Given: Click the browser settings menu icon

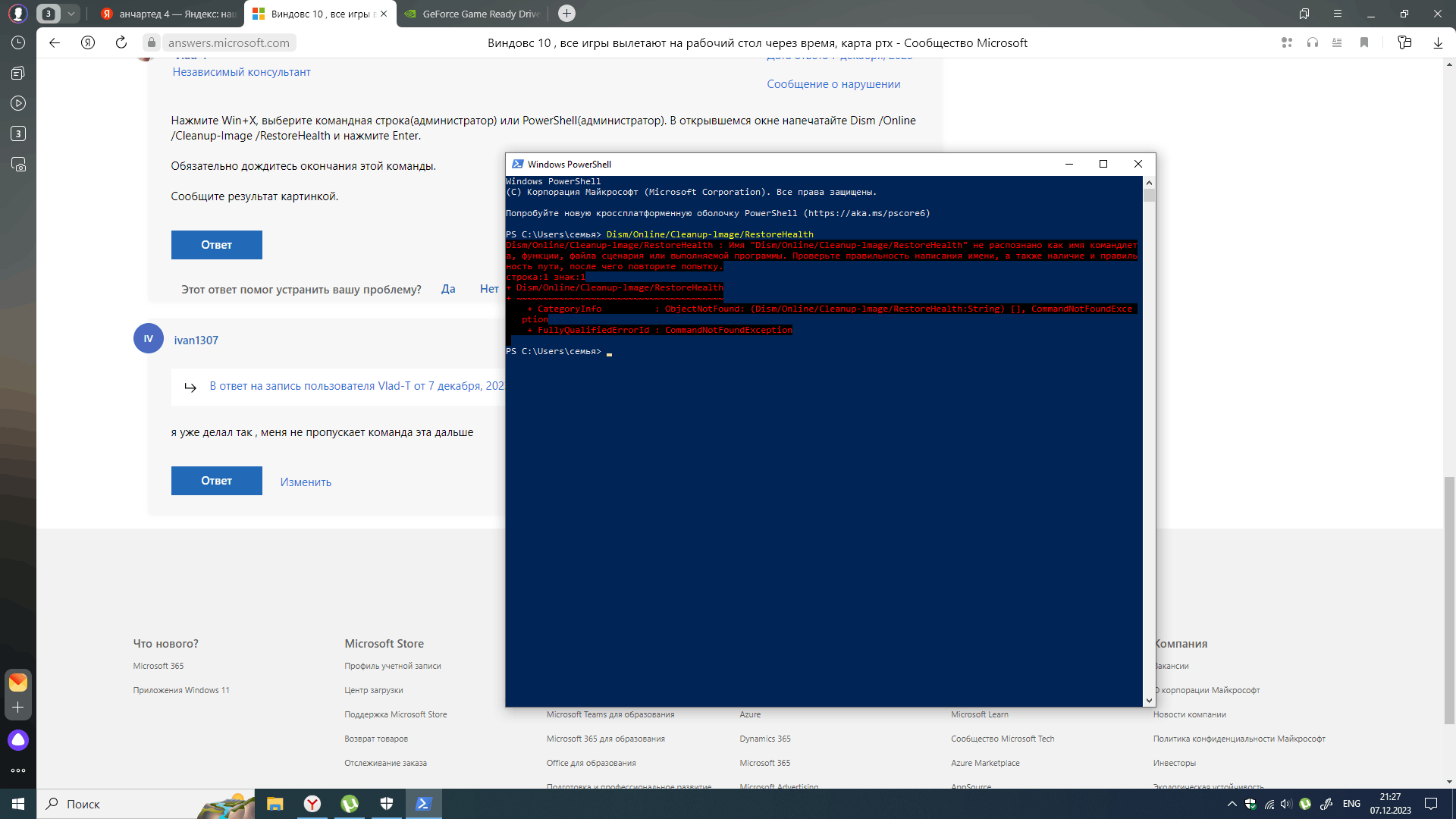Looking at the screenshot, I should [x=1336, y=13].
